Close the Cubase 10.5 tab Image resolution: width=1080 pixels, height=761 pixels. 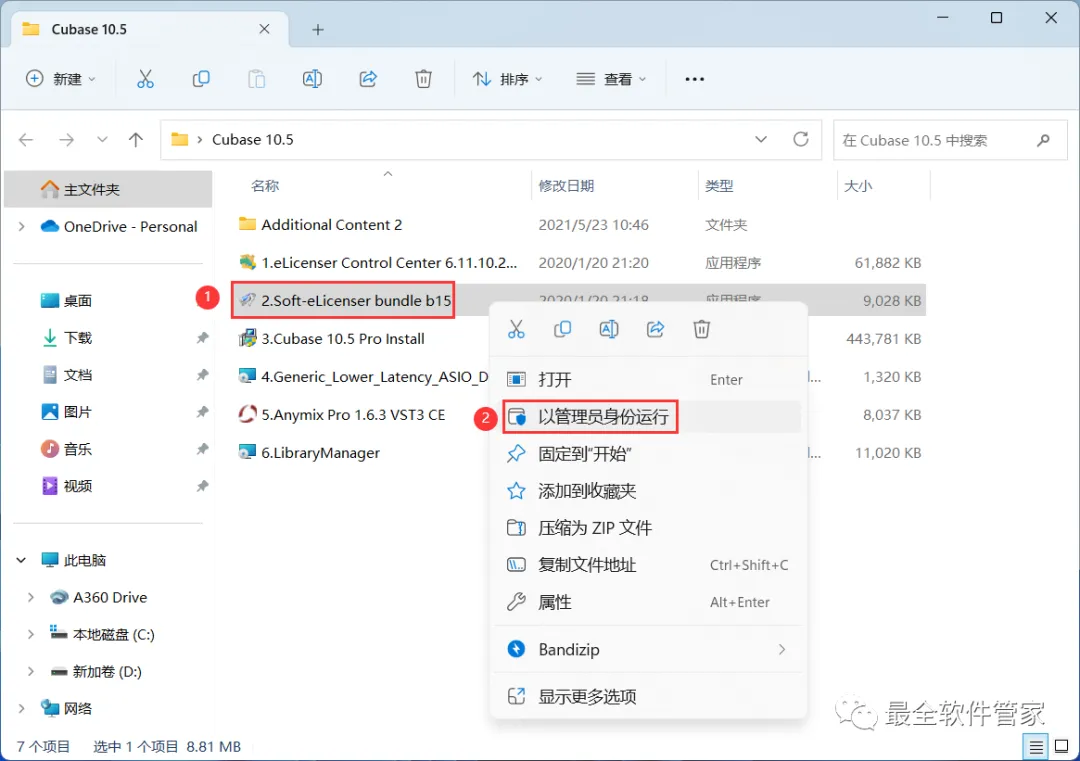264,29
